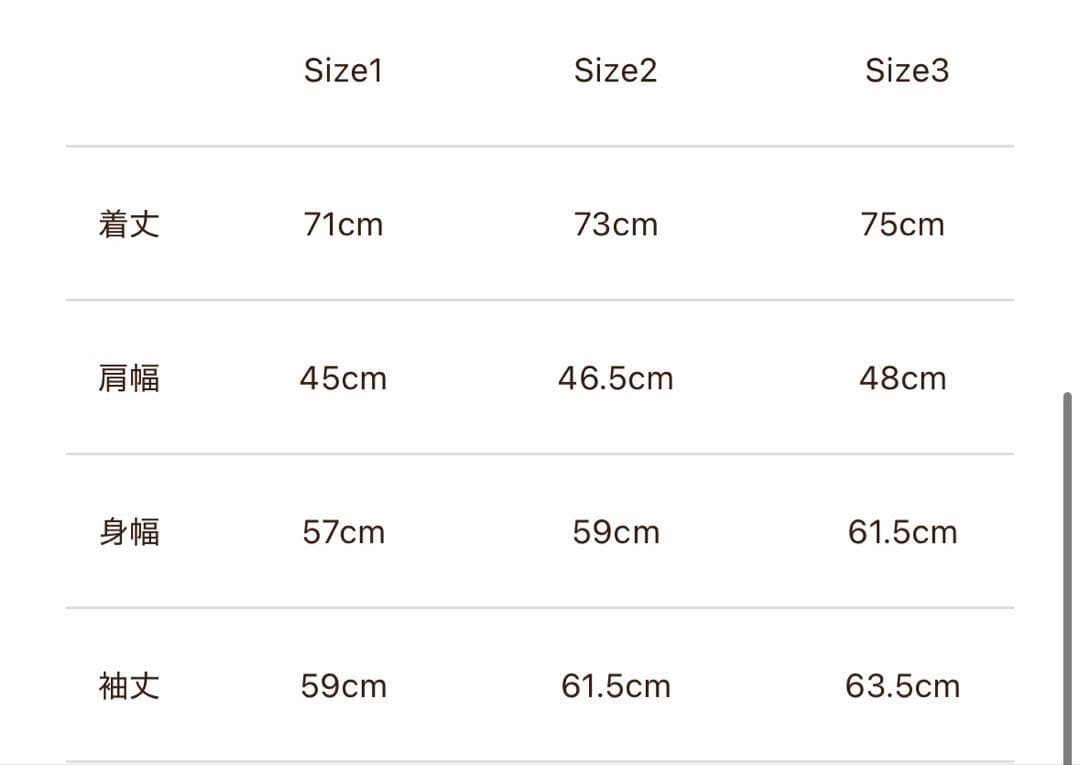1080x765 pixels.
Task: Select the 63.5cm sleeve length cell
Action: coord(902,686)
